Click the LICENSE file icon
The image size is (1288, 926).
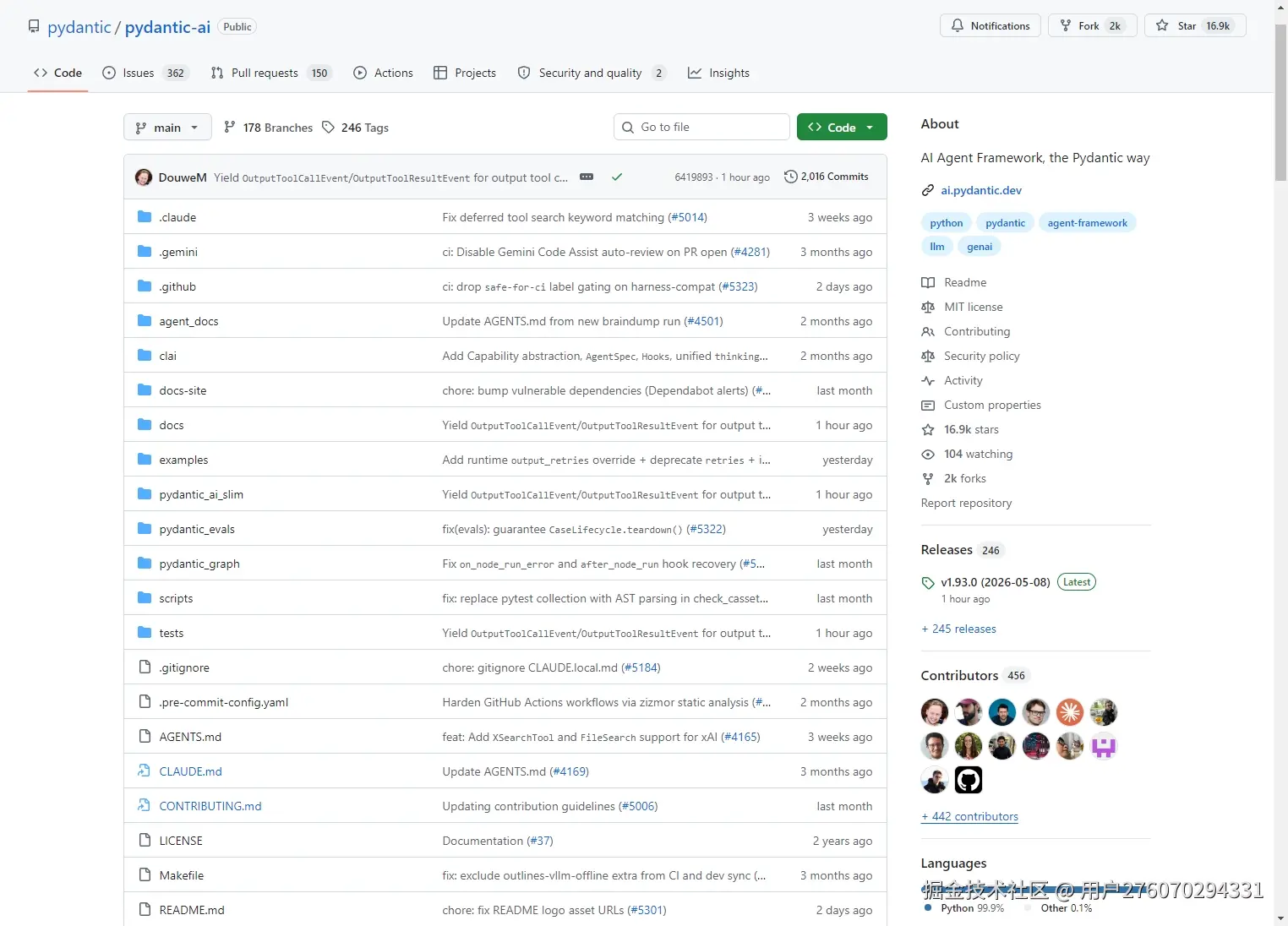coord(145,841)
